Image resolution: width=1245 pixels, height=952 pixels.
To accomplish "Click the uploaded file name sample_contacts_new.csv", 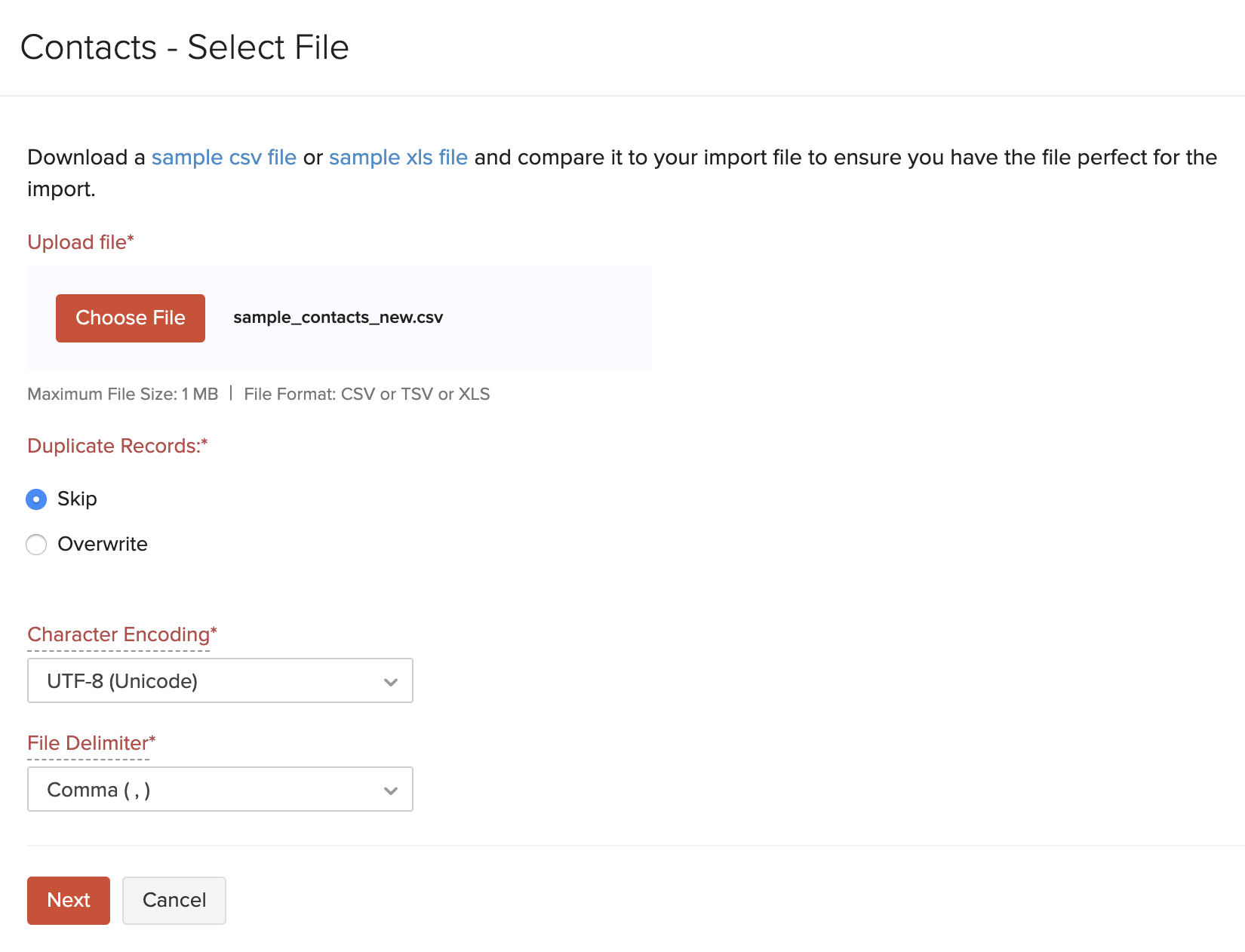I will pyautogui.click(x=339, y=318).
